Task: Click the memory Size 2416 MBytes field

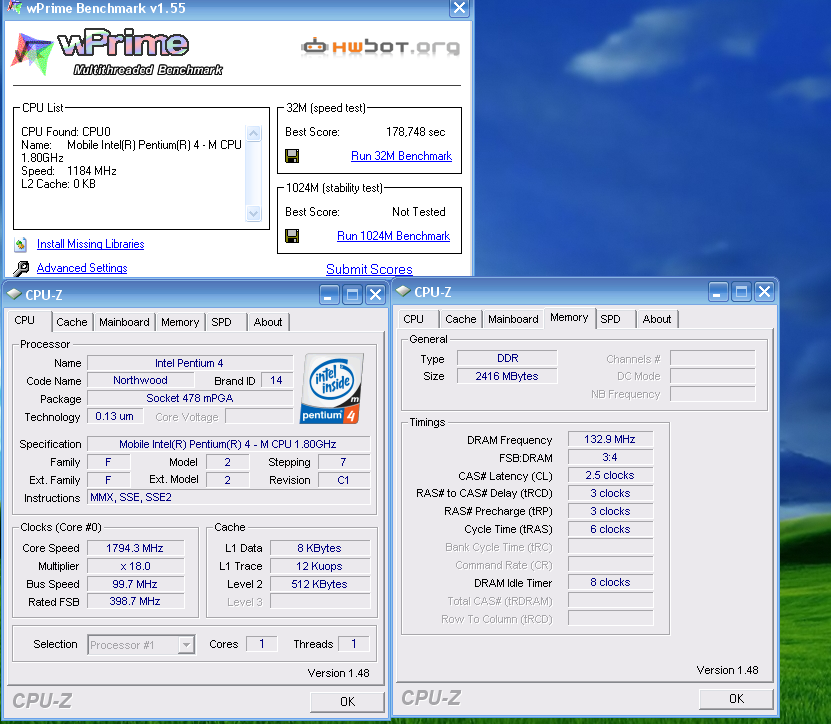Action: tap(507, 376)
